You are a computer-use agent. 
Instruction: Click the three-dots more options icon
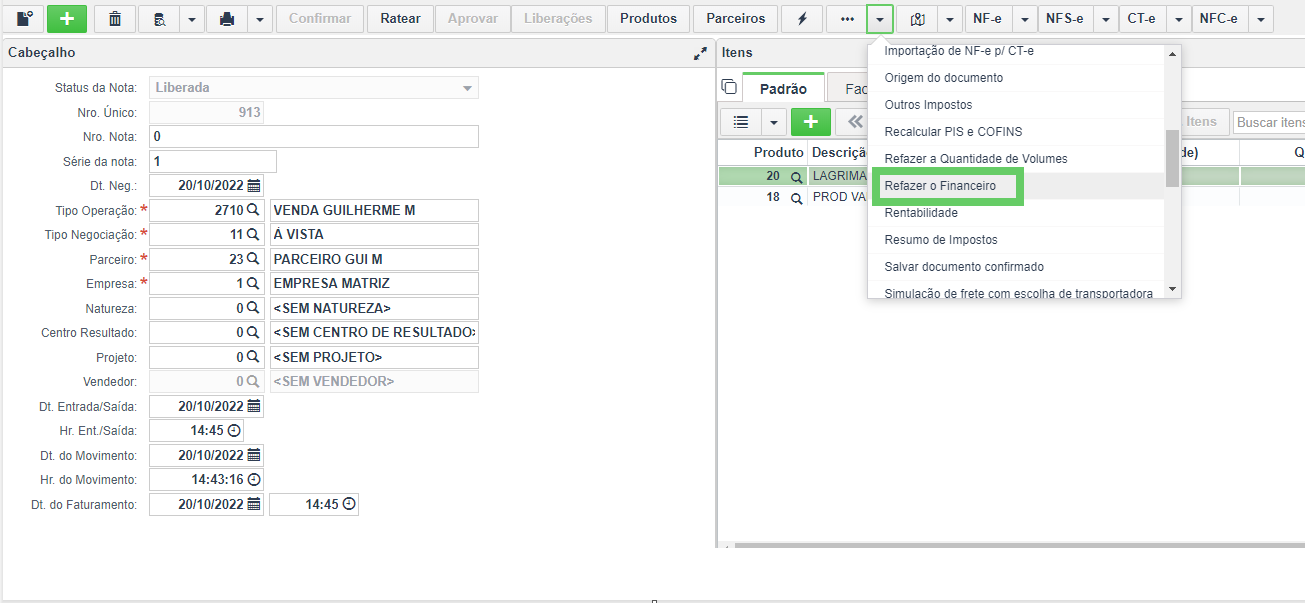pos(847,19)
